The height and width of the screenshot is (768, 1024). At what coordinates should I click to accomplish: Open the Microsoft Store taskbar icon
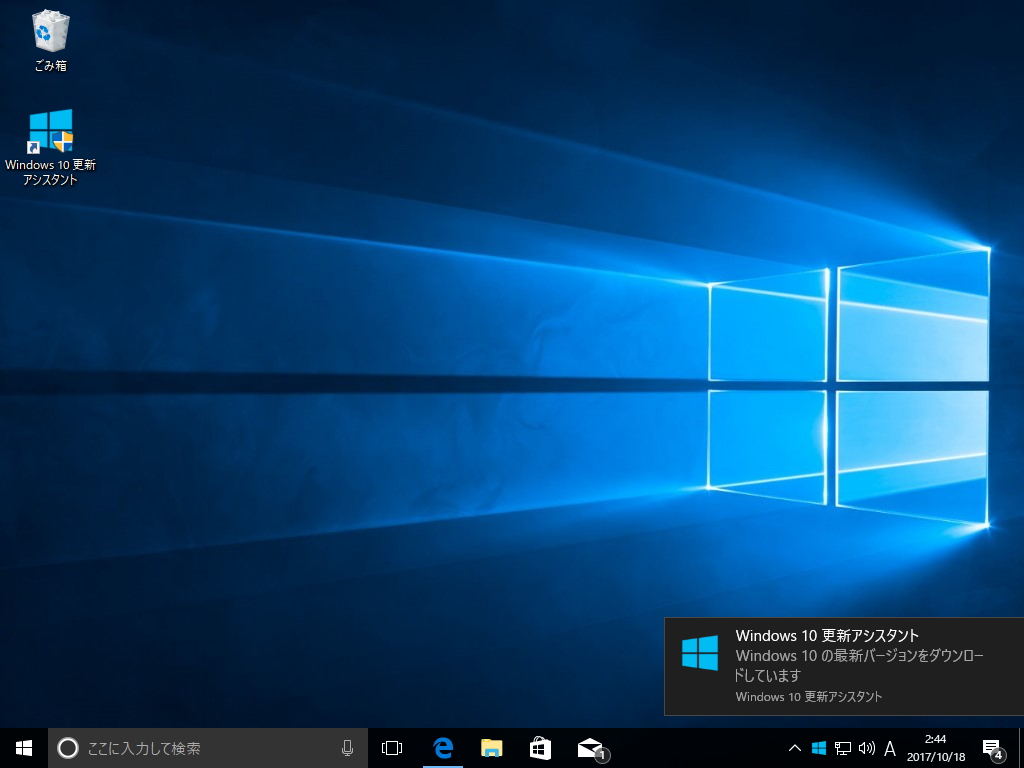540,748
